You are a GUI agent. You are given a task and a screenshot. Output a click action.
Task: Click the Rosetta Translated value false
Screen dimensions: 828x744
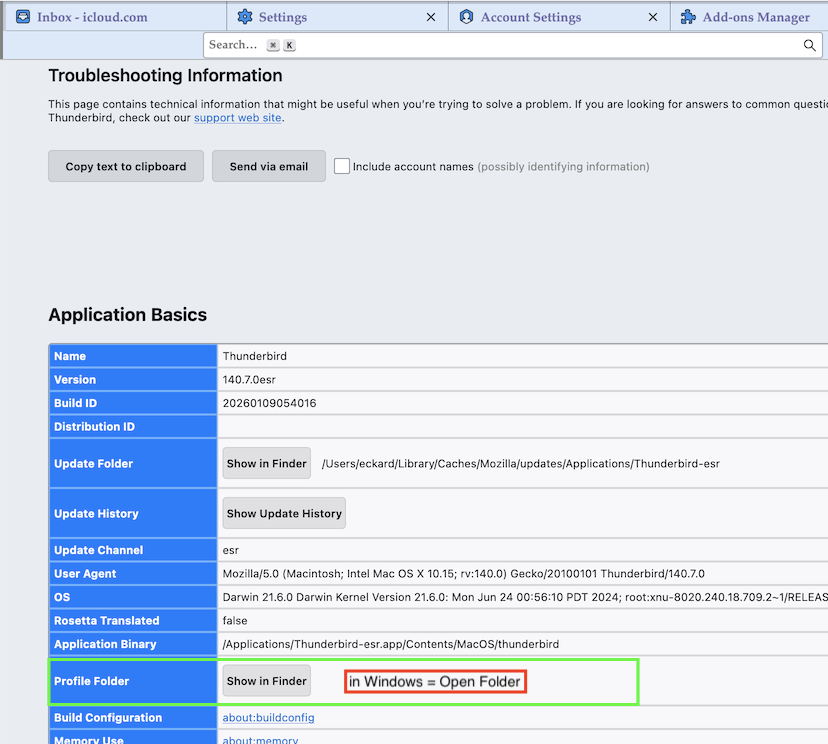pos(235,620)
